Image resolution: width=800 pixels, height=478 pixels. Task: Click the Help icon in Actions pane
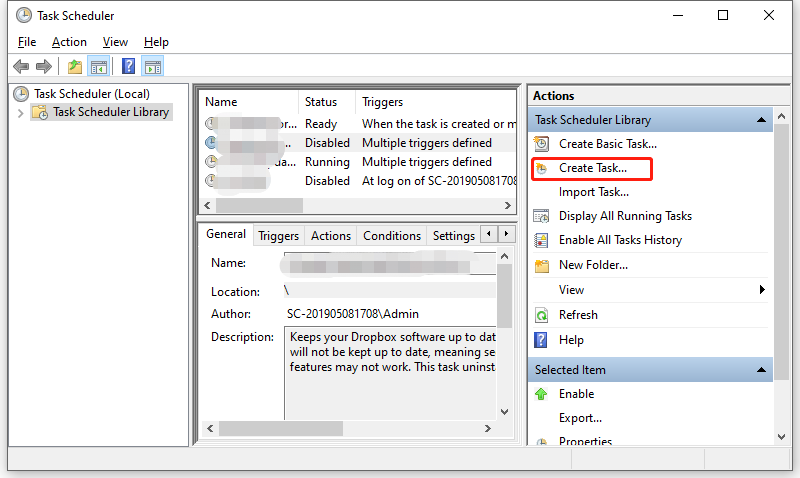(541, 340)
